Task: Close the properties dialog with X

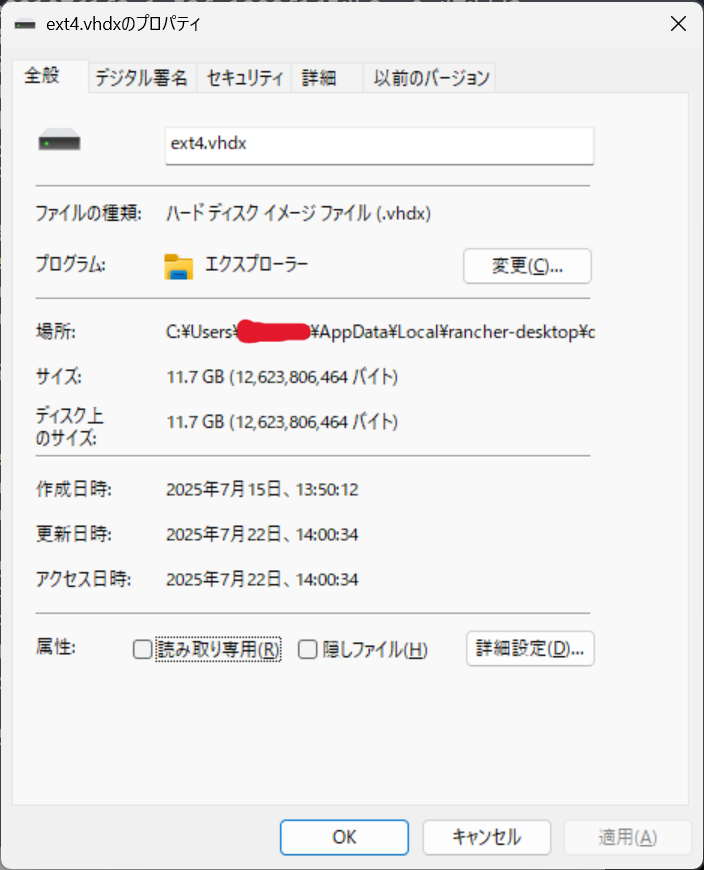Action: (678, 24)
